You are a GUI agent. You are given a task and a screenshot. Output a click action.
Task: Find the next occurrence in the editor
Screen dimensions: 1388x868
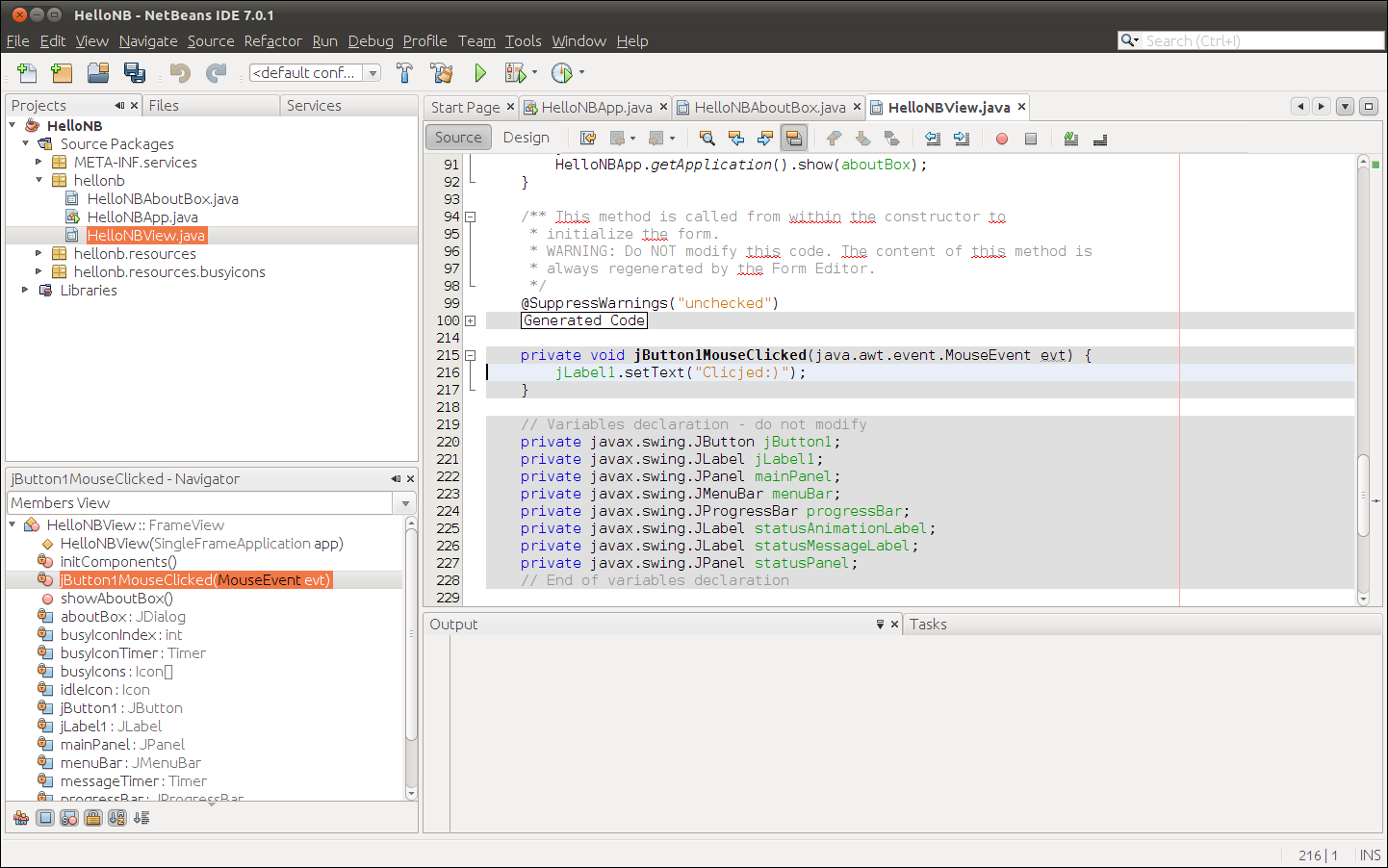tap(764, 138)
